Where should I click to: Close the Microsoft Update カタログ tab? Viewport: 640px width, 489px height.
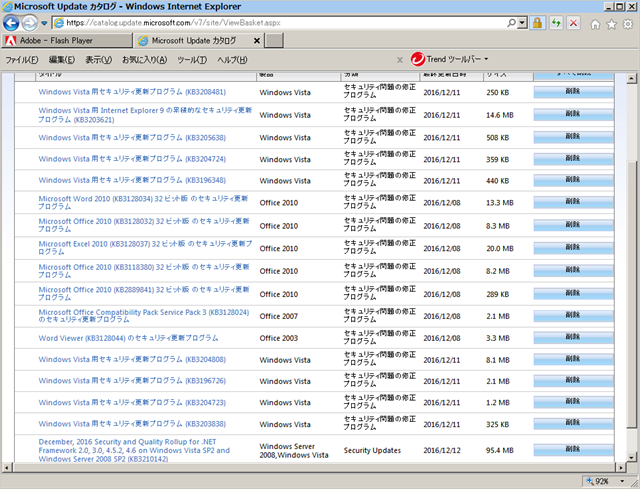[x=257, y=40]
